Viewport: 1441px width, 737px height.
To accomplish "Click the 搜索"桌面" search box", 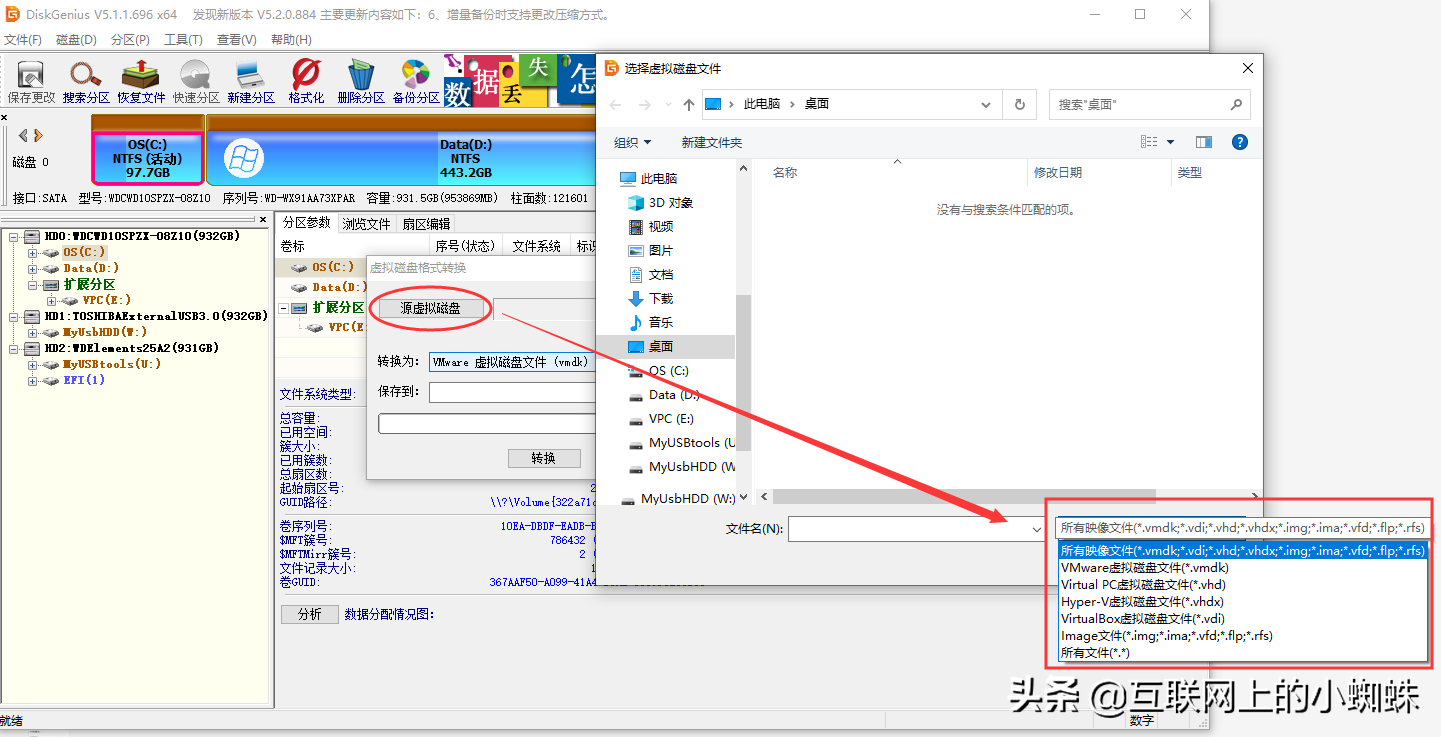I will 1150,104.
